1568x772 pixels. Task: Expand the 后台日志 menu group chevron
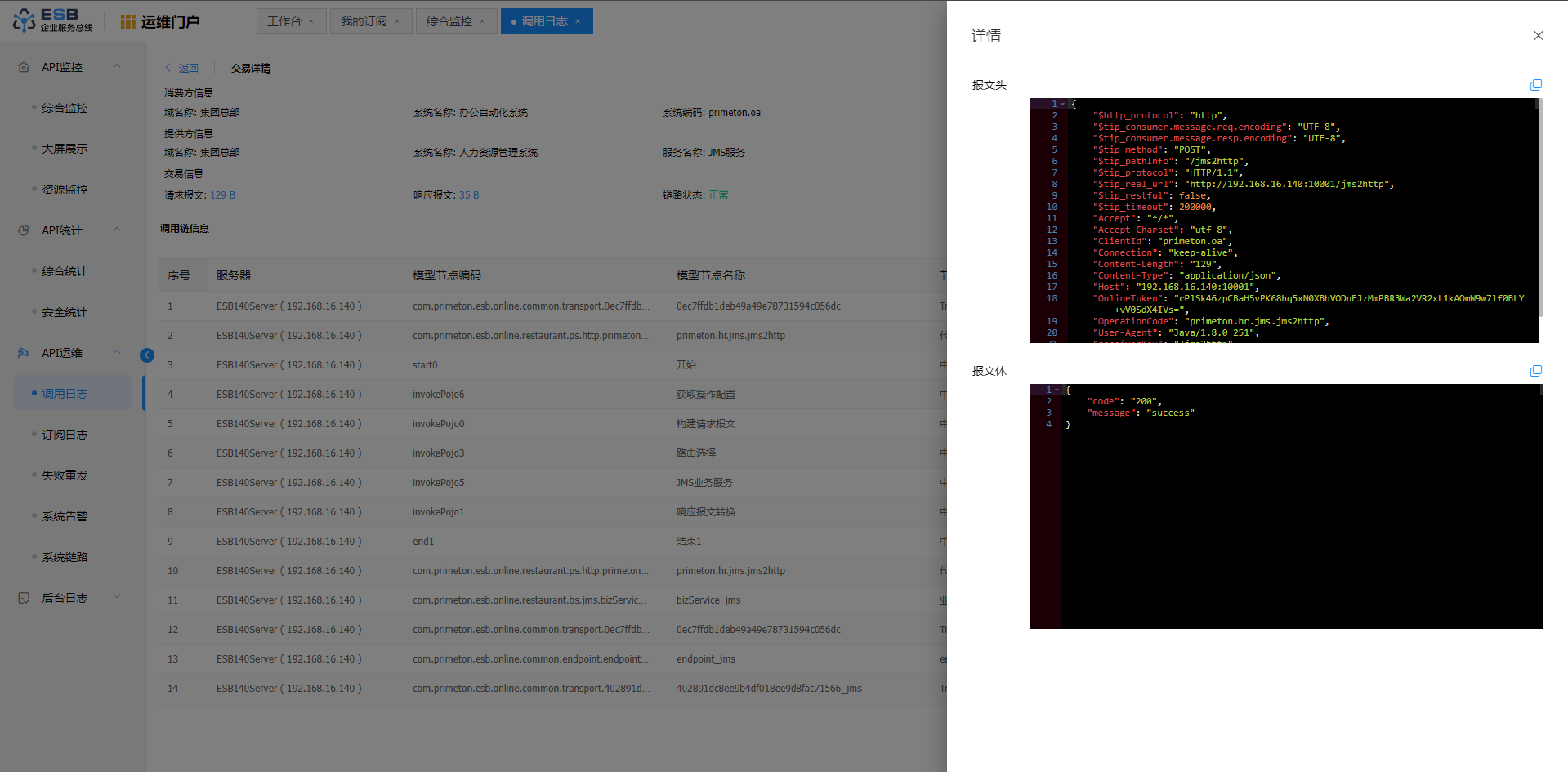tap(117, 597)
